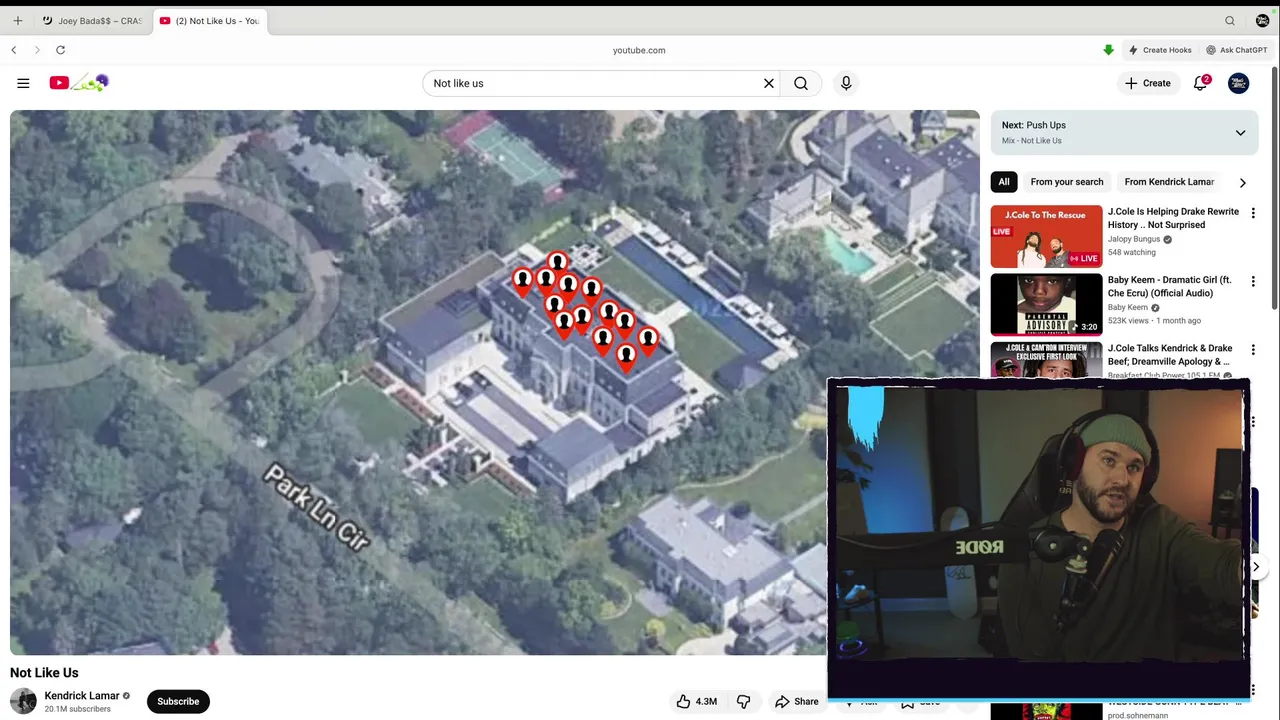Open the notifications bell
Viewport: 1280px width, 720px height.
tap(1201, 83)
